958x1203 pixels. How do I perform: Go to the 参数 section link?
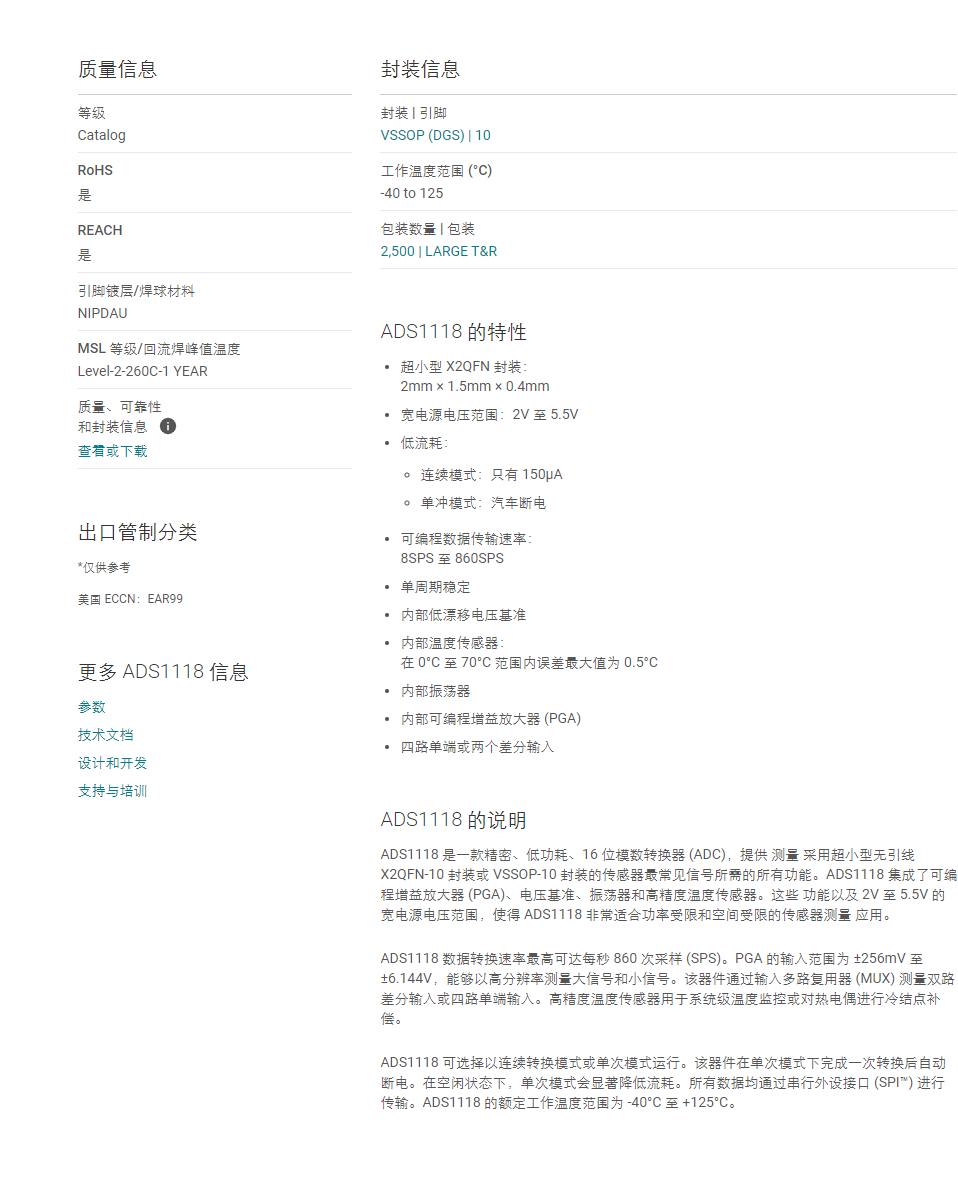91,707
